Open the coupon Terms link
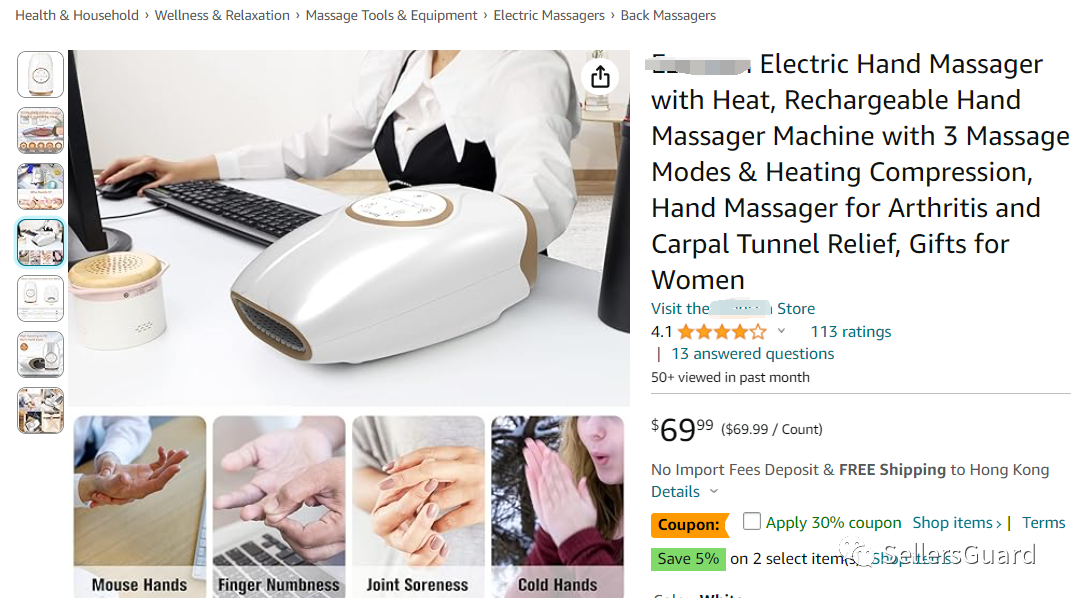 (1043, 523)
